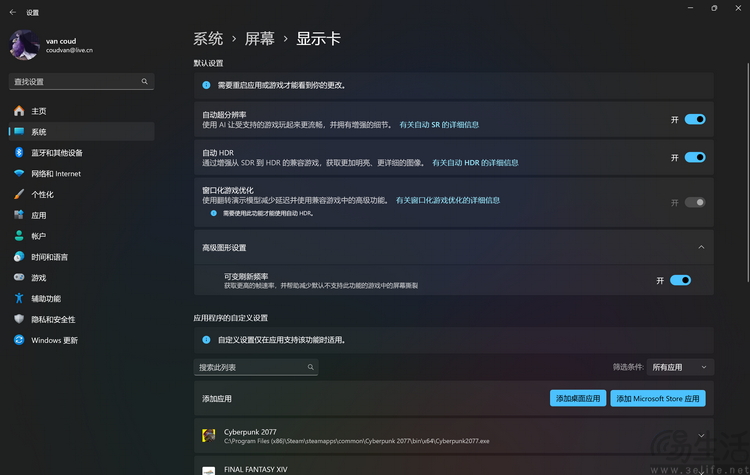Click the 游戏 controller icon
This screenshot has height=475, width=750.
tap(19, 277)
